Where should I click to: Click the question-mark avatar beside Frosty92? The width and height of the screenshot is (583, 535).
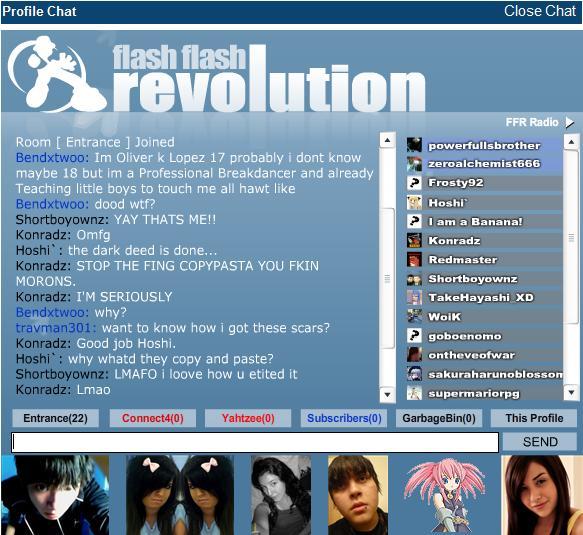tap(414, 183)
